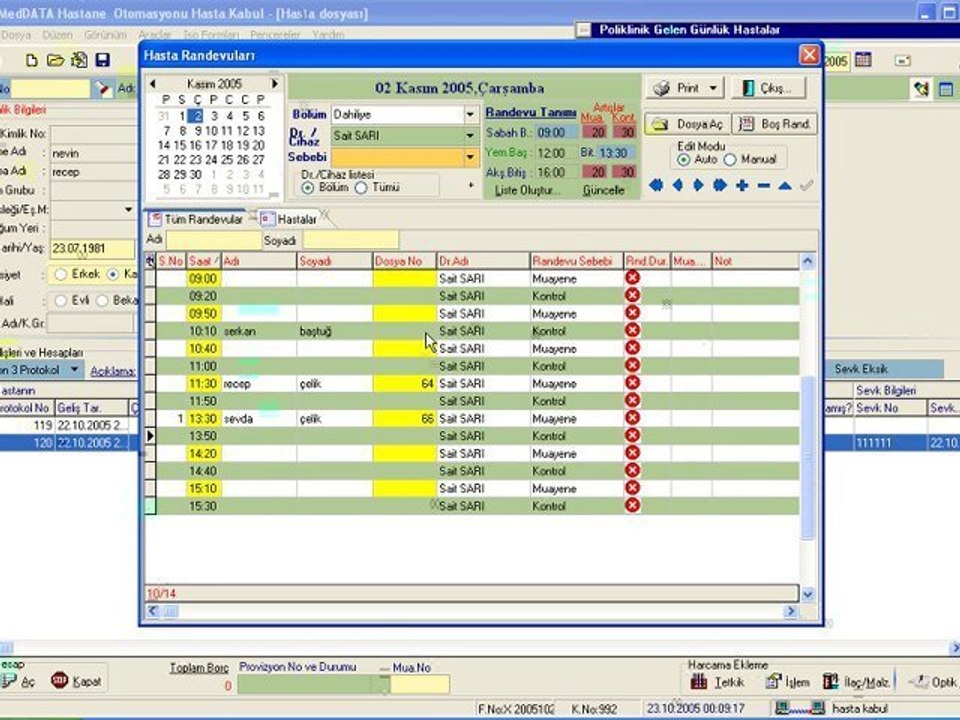Open the Bölüm Dahiliye dropdown
This screenshot has height=720, width=960.
point(470,114)
